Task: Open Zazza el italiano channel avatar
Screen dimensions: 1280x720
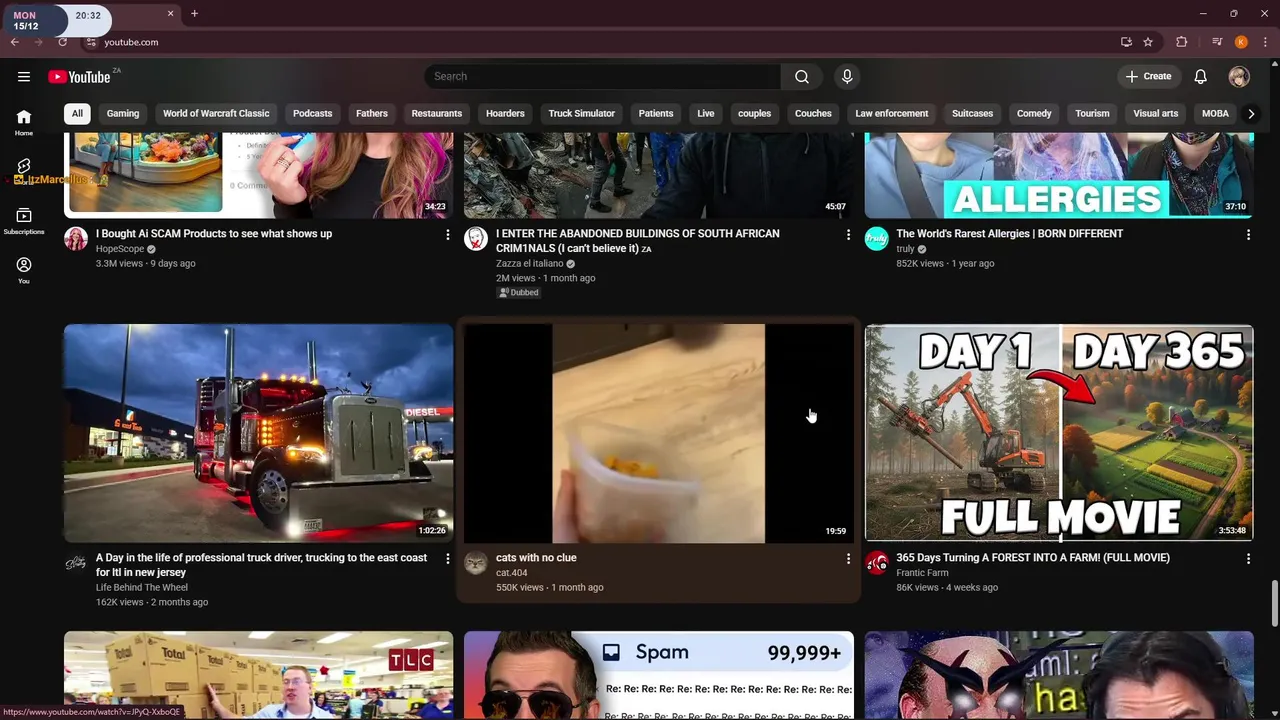Action: [476, 238]
